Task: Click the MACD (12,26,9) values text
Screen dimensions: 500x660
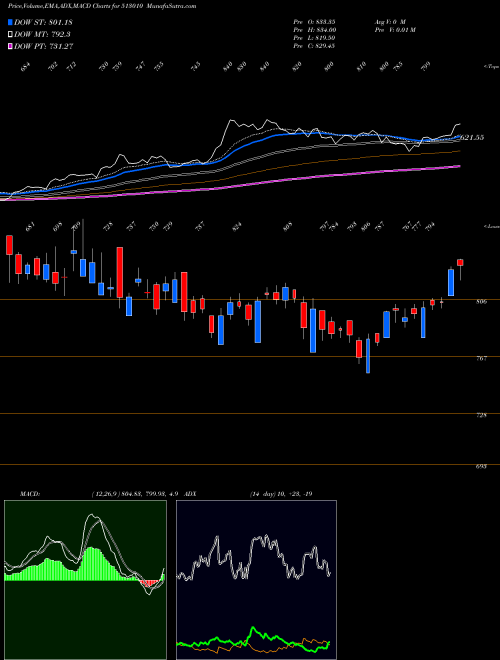Action: 136,494
